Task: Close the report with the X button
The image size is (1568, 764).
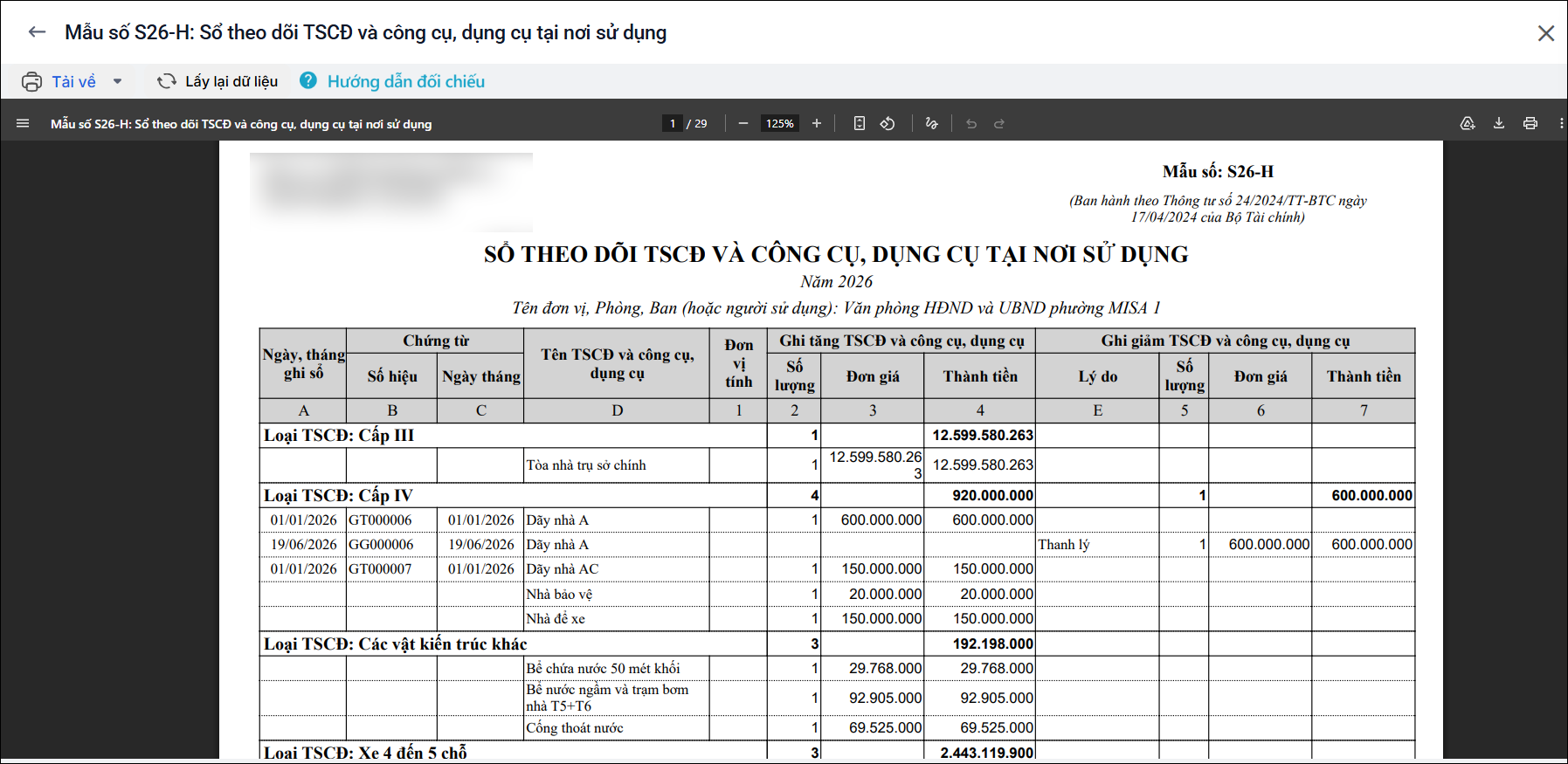Action: click(1545, 33)
